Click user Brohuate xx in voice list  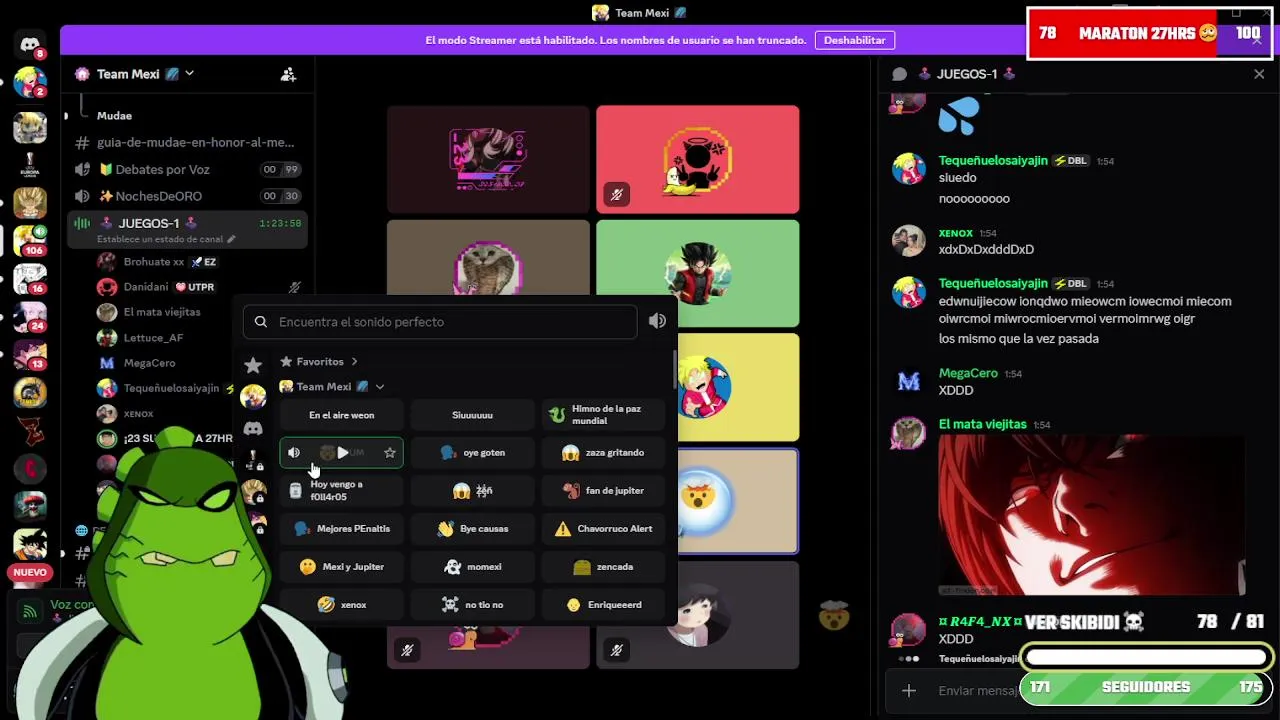click(153, 262)
